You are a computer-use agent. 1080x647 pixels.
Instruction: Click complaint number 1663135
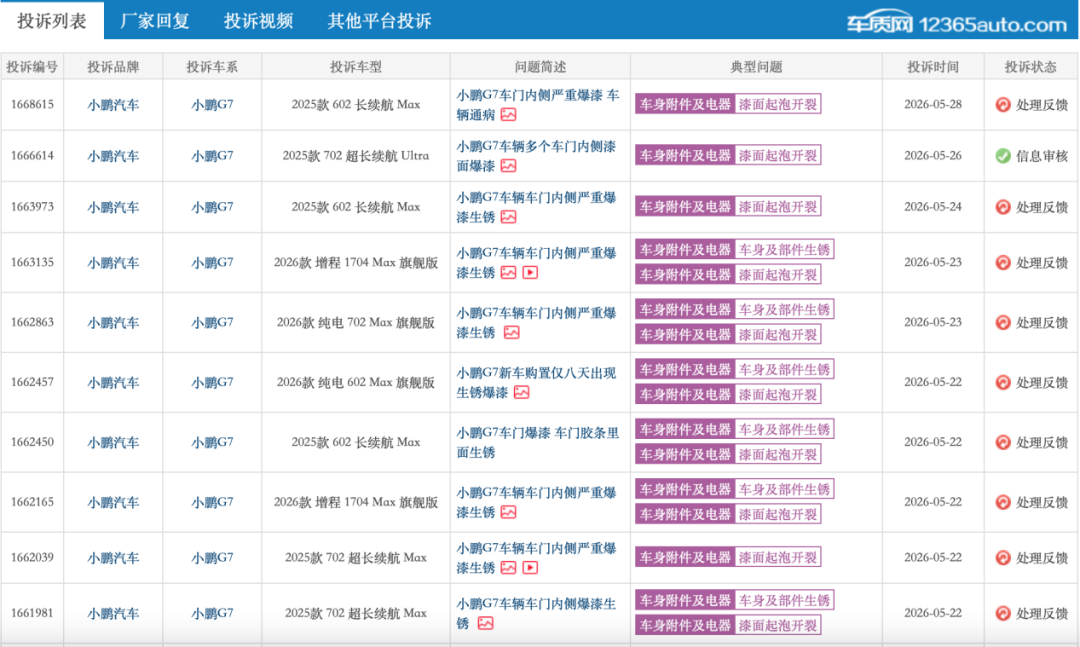click(32, 263)
